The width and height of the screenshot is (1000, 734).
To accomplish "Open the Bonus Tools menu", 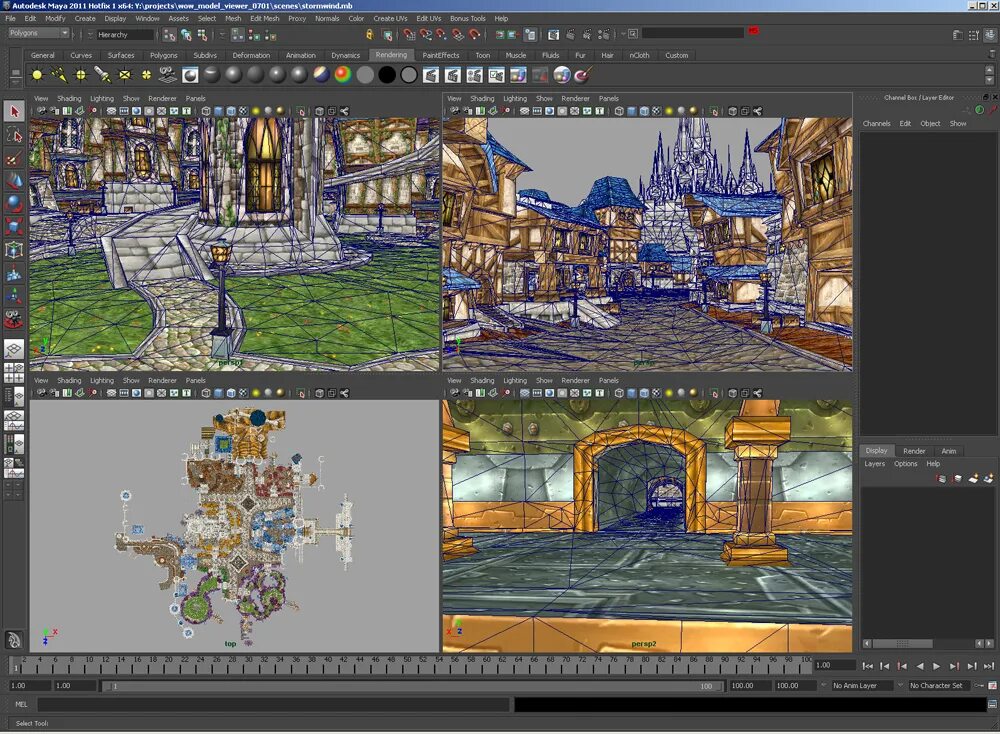I will 467,18.
